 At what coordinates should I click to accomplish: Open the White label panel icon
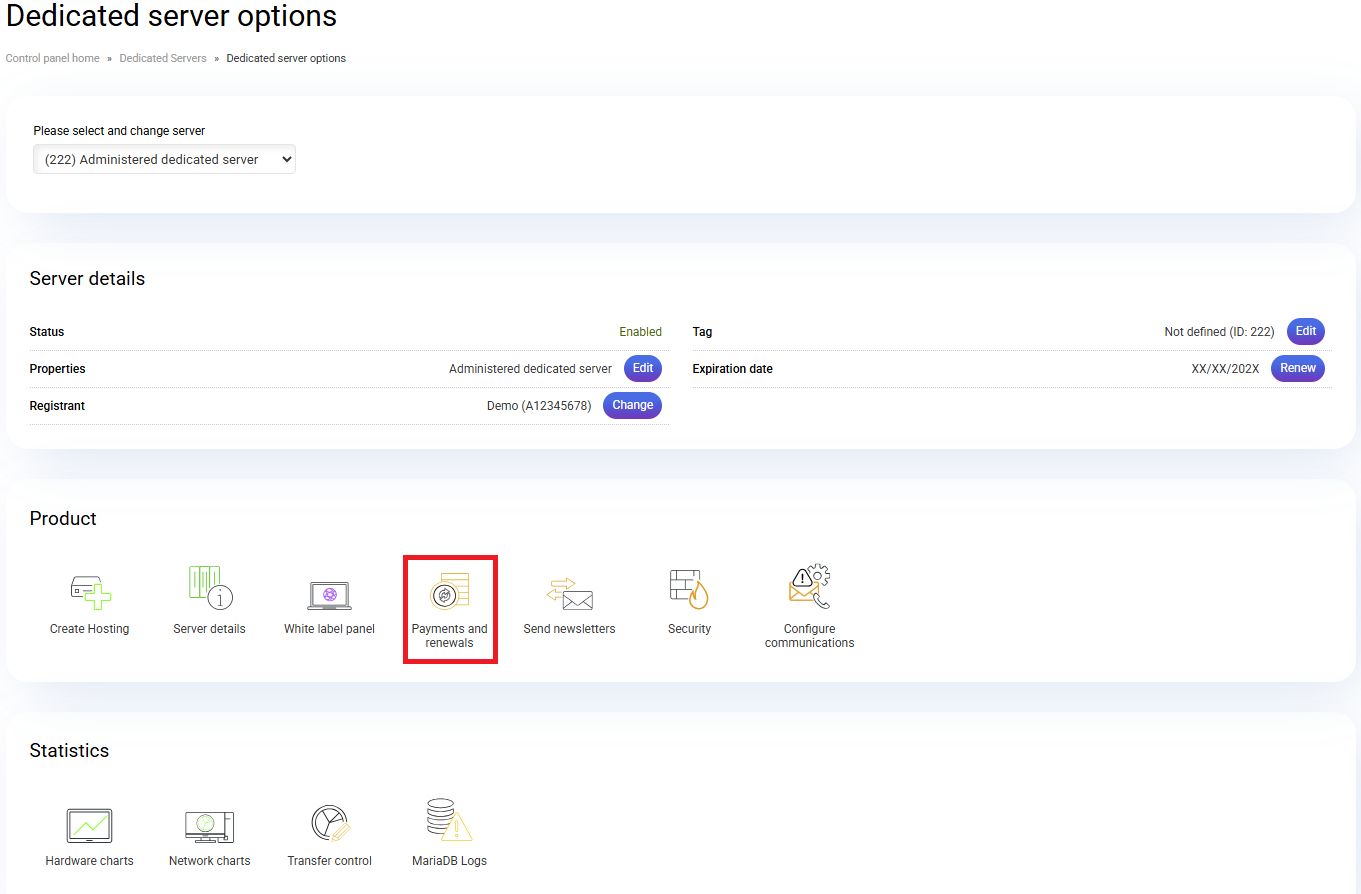click(x=329, y=595)
